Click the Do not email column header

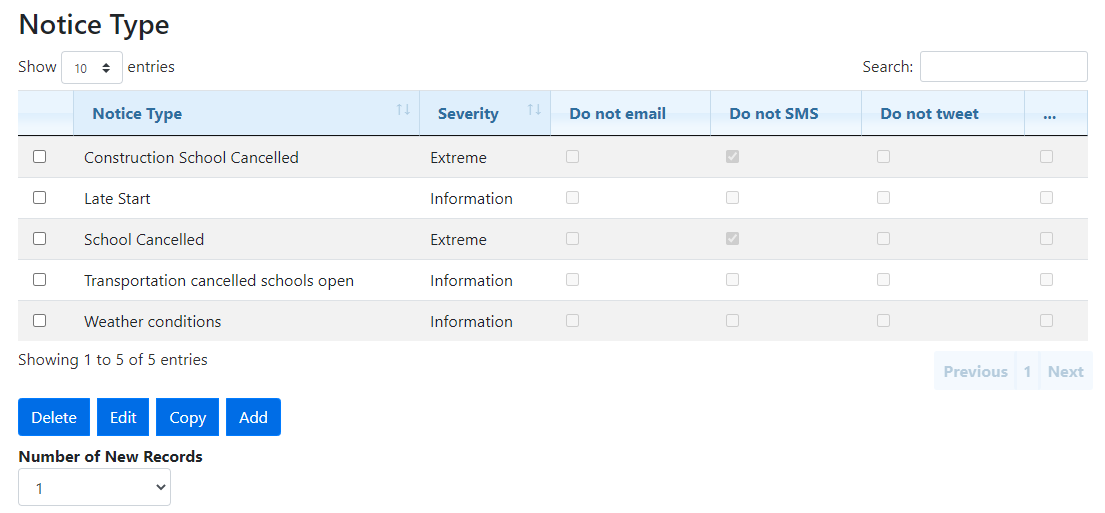617,114
